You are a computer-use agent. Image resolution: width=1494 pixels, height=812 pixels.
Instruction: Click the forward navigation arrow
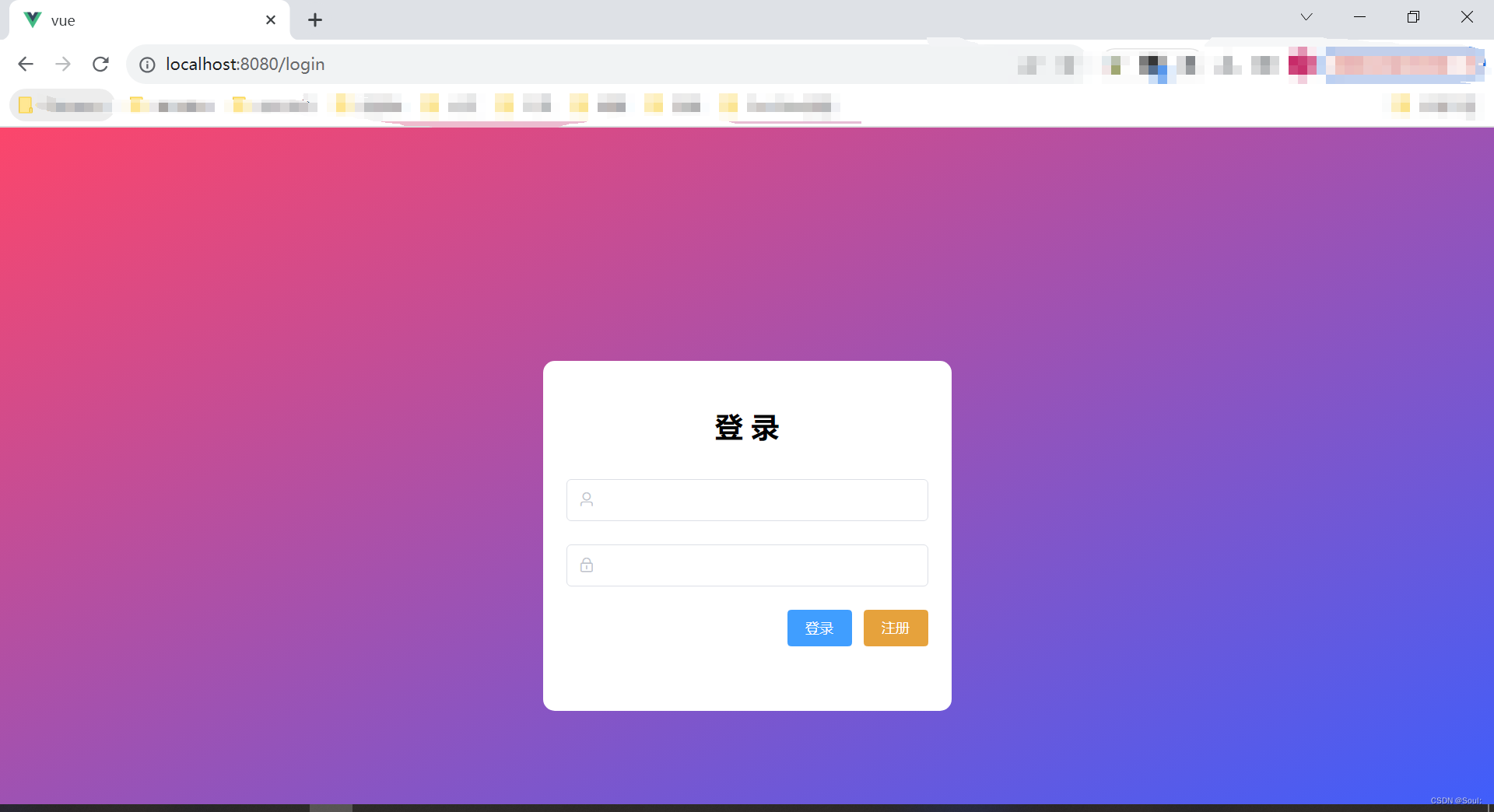coord(63,64)
